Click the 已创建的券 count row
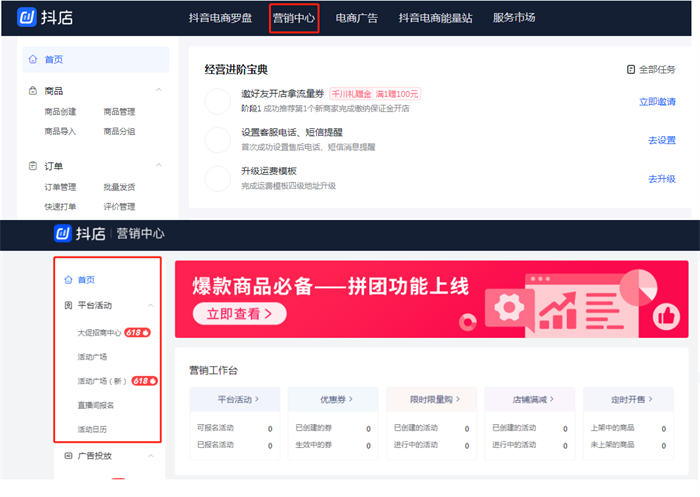This screenshot has height=497, width=700. tap(333, 428)
